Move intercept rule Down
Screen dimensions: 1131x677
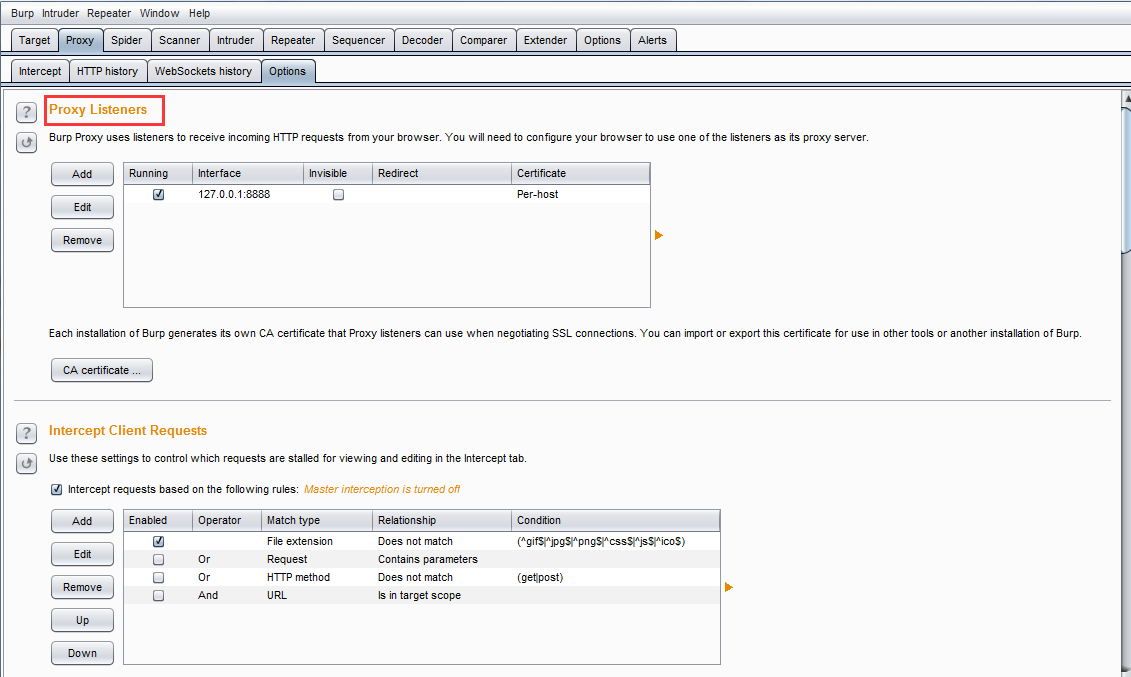pyautogui.click(x=82, y=653)
